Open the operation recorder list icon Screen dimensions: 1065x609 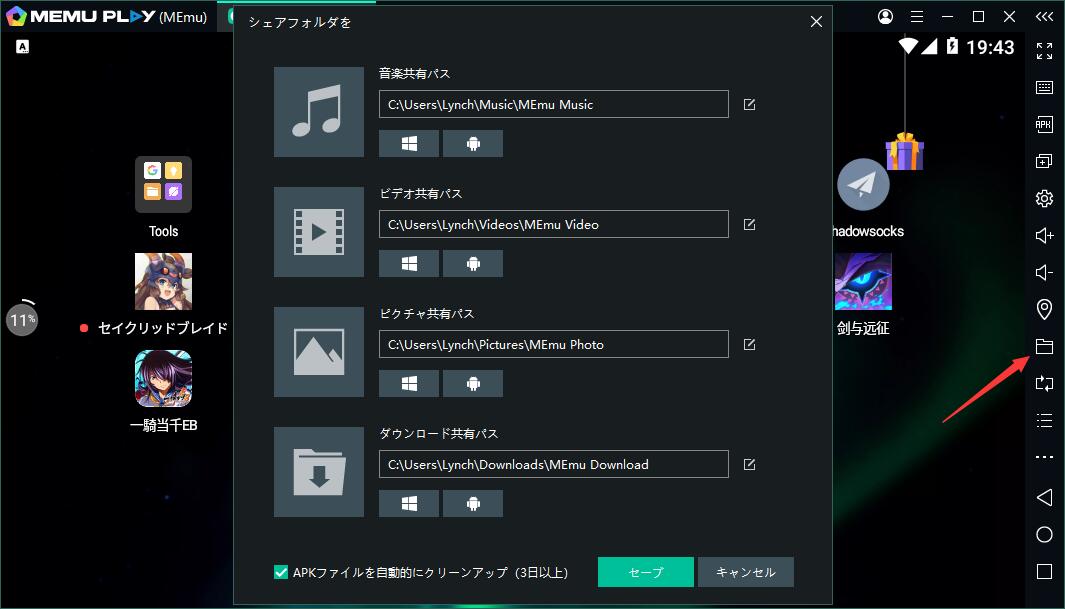[1044, 420]
